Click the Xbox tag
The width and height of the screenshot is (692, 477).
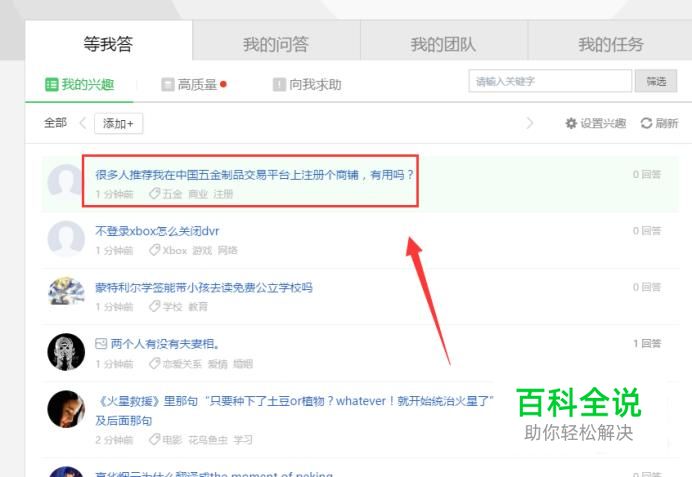(175, 251)
